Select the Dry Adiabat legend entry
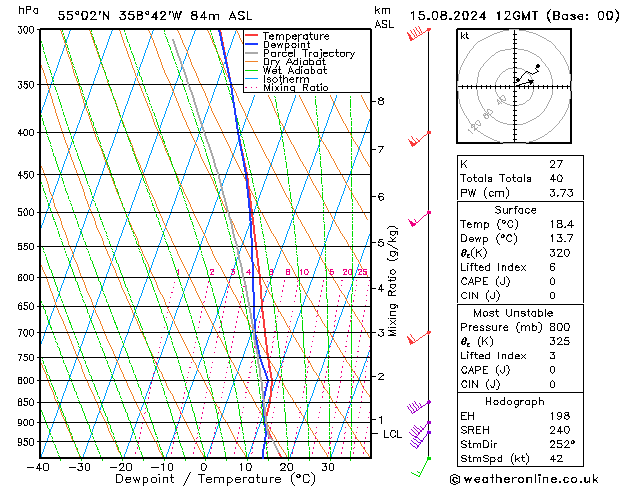This screenshot has width=629, height=486. pos(294,62)
